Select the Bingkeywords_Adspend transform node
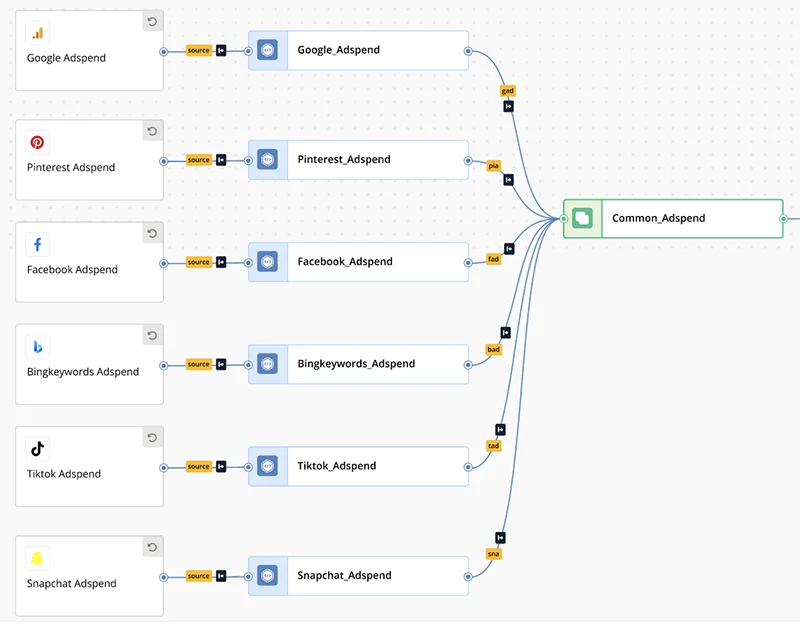Viewport: 800px width, 625px height. point(358,364)
